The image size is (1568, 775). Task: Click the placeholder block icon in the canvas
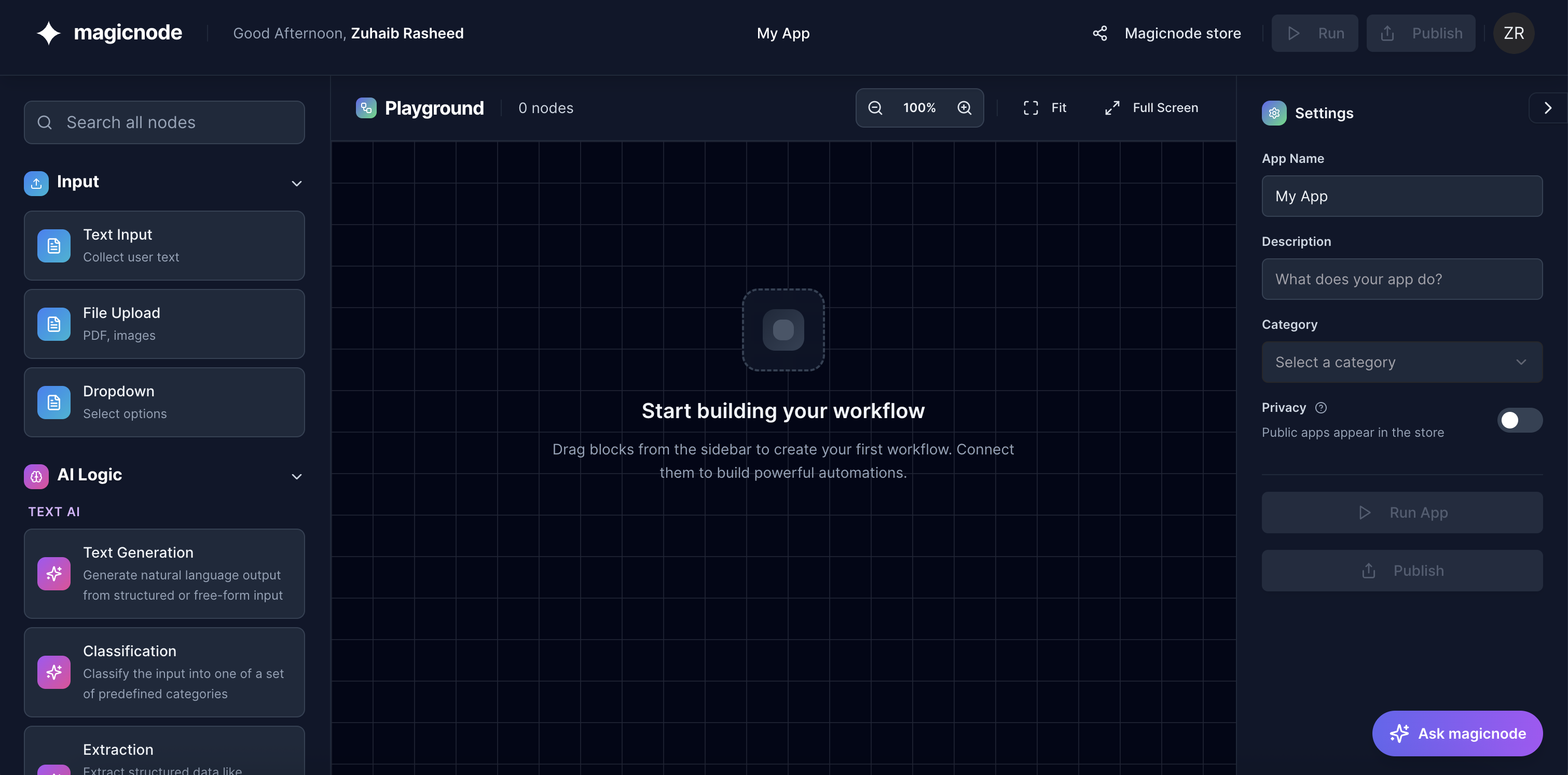coord(783,330)
